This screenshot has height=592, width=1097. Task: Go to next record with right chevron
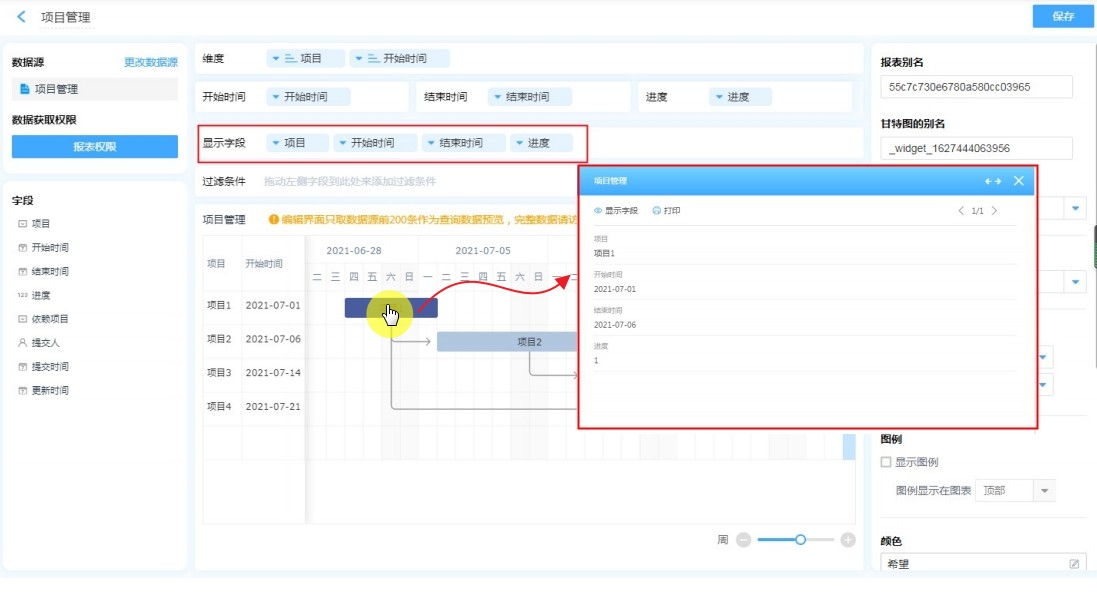point(994,211)
